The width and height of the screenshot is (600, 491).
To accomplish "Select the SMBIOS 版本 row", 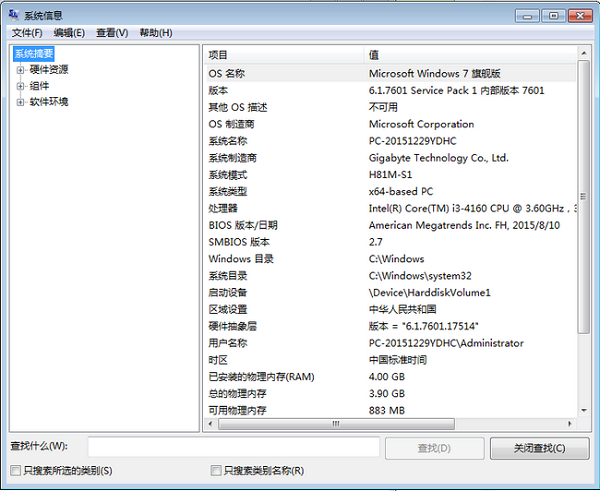I will (x=391, y=242).
